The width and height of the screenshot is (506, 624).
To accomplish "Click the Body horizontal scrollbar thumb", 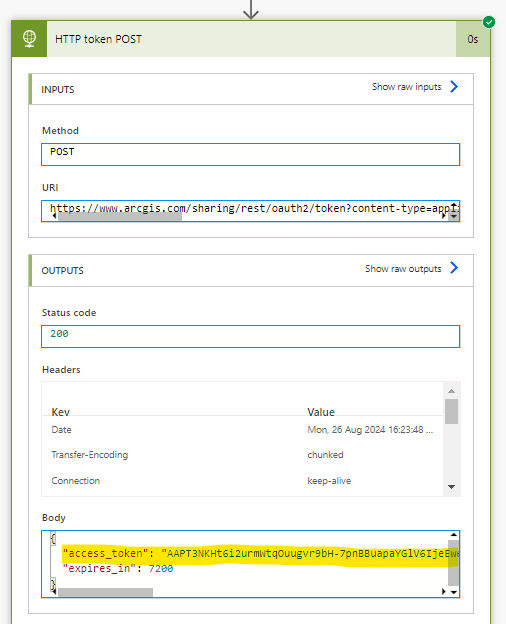I will (105, 592).
